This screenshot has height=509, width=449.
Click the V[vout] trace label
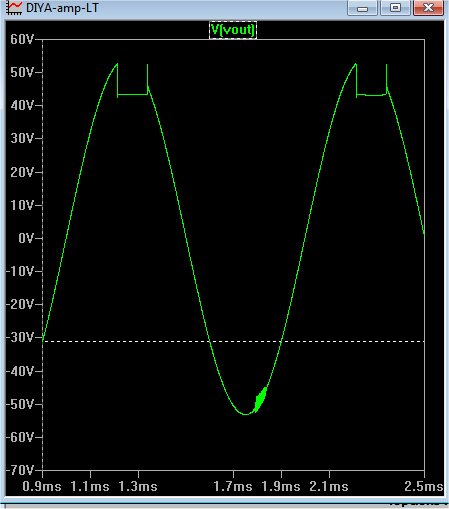pos(233,30)
